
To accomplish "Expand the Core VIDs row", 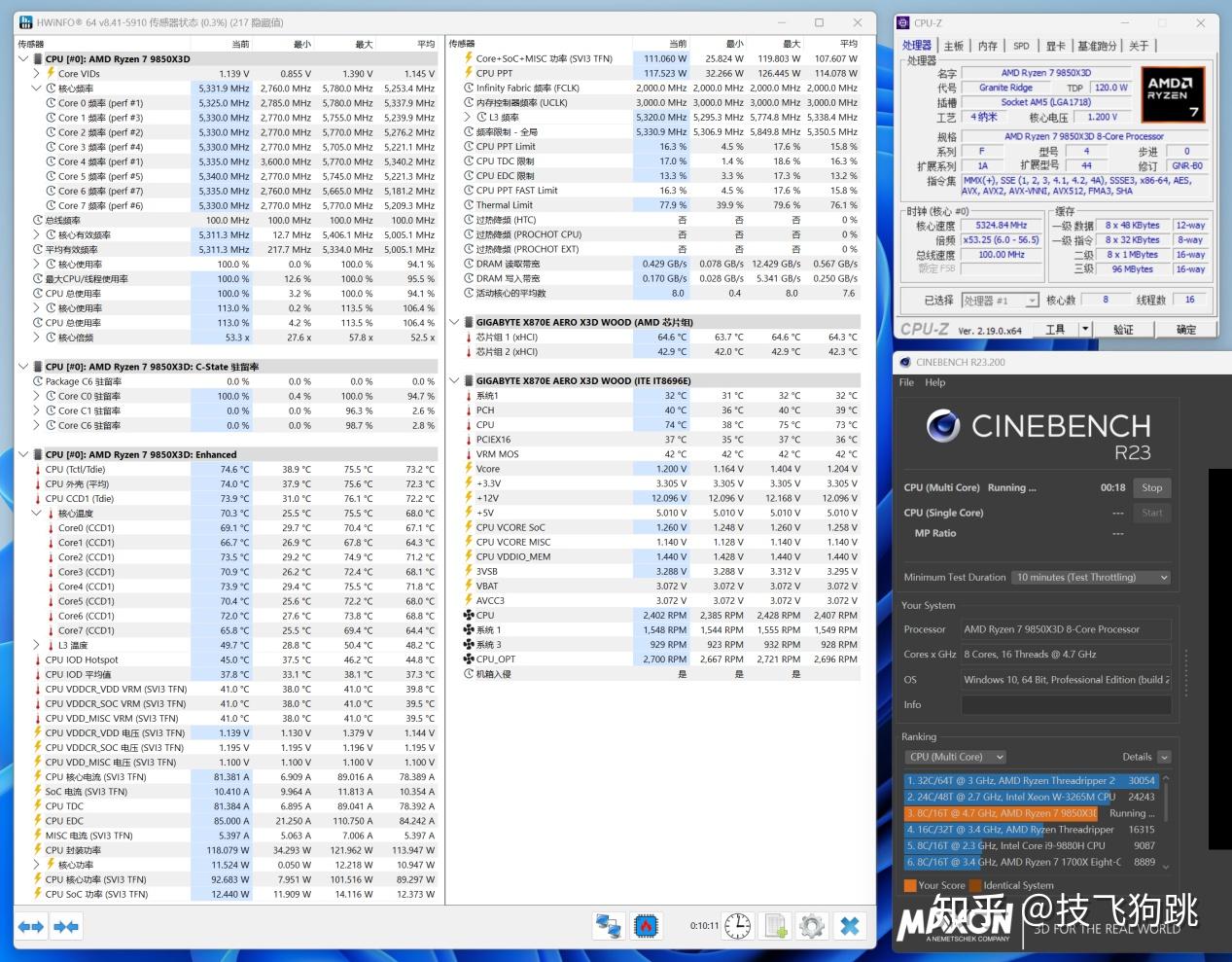I will coord(37,74).
